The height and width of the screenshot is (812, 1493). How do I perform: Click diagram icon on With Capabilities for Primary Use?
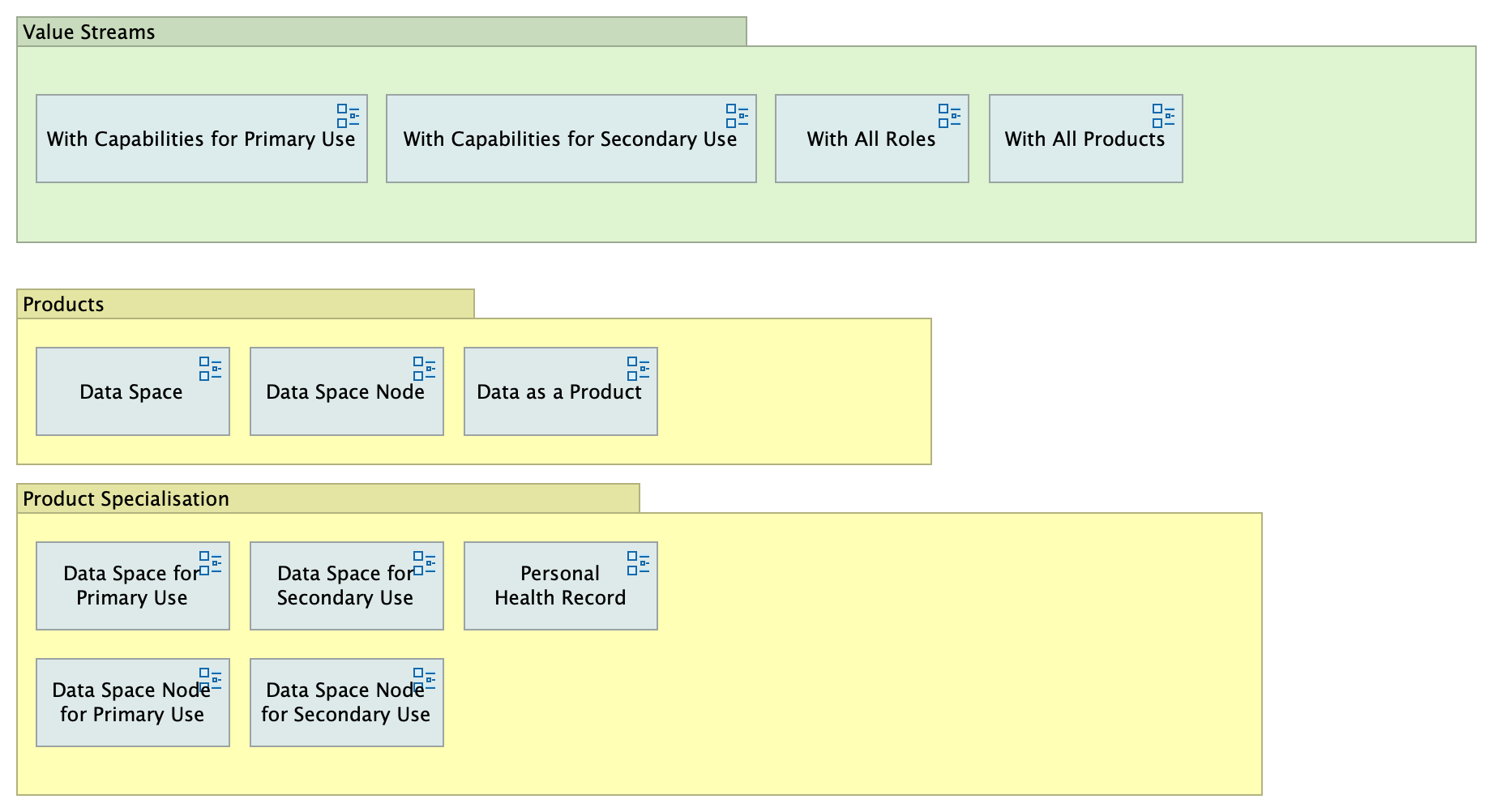click(x=348, y=116)
